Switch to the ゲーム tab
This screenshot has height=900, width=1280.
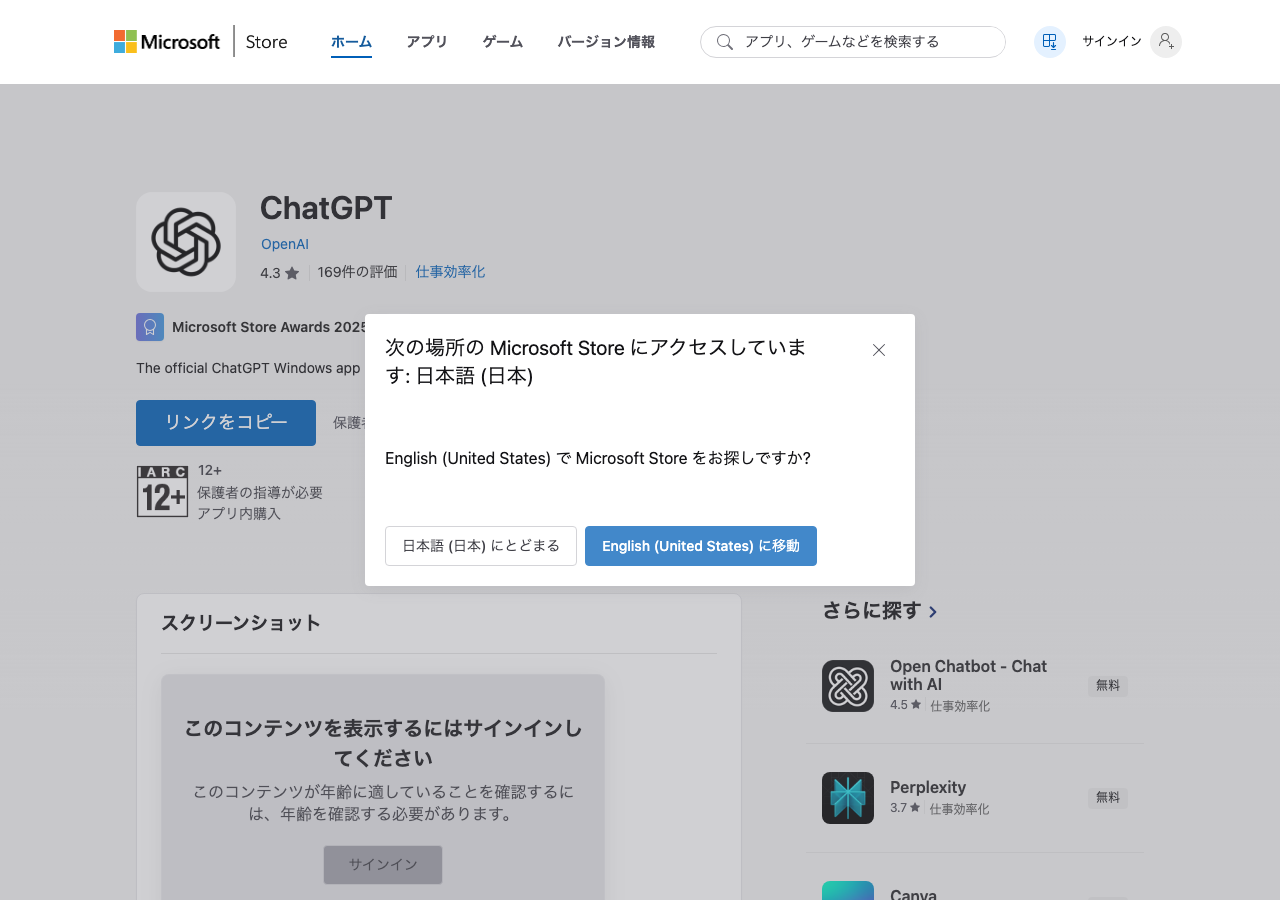(502, 42)
